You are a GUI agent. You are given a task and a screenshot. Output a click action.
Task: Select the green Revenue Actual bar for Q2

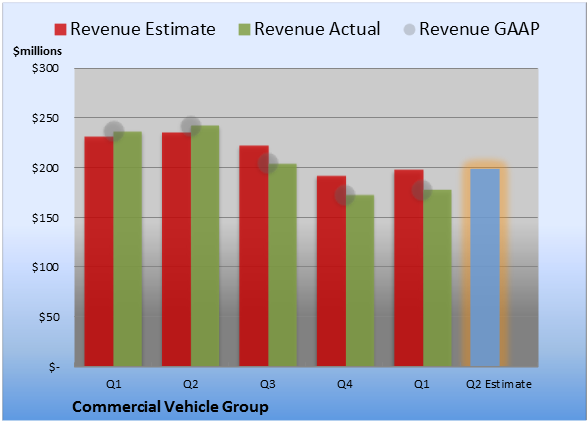205,246
